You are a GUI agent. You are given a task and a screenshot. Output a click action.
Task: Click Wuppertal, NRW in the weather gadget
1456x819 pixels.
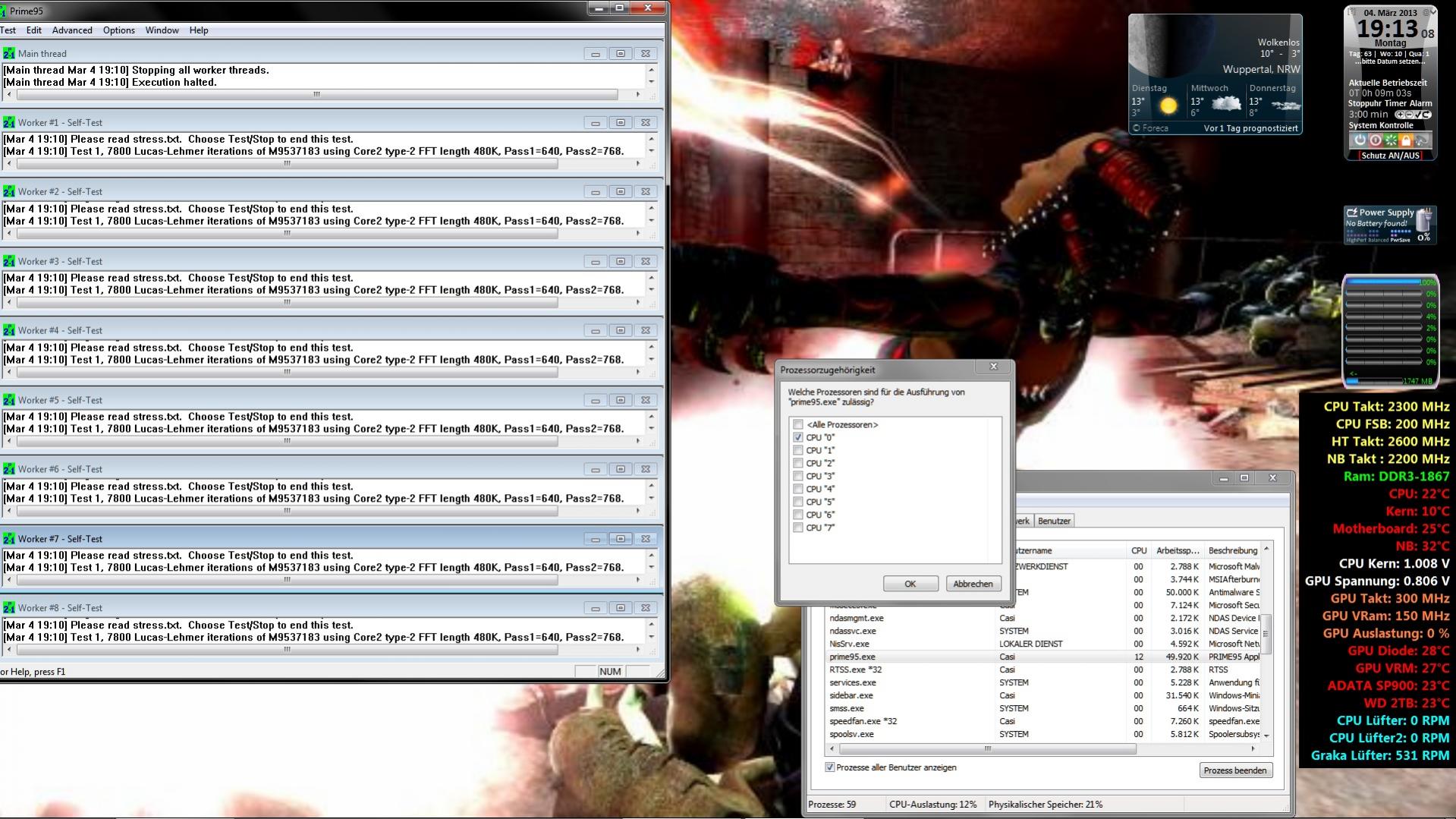point(1261,69)
